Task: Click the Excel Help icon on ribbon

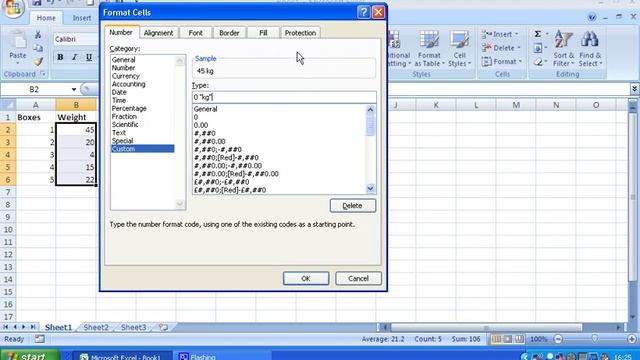Action: pyautogui.click(x=591, y=17)
